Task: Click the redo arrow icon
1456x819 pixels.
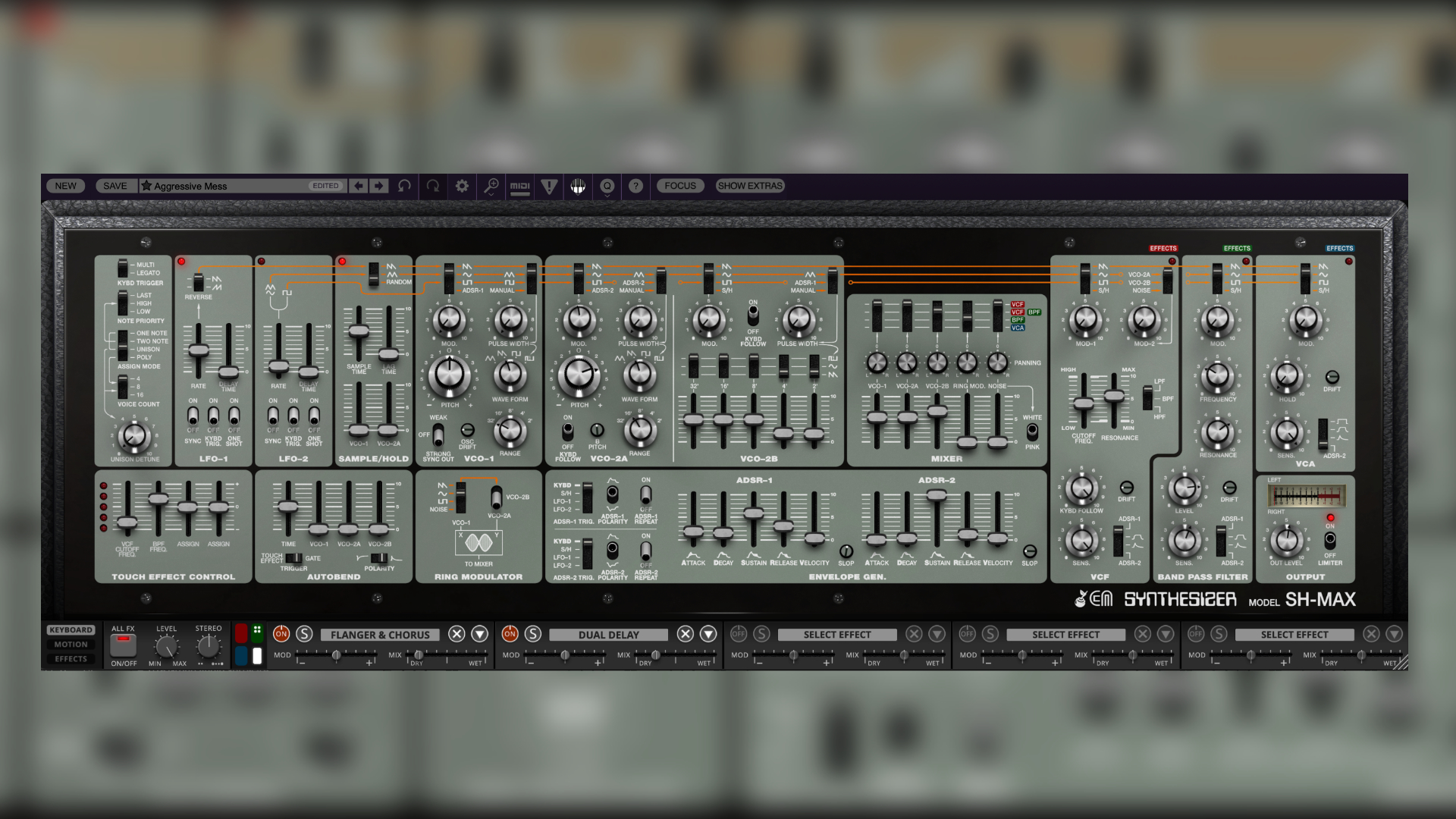Action: coord(433,186)
